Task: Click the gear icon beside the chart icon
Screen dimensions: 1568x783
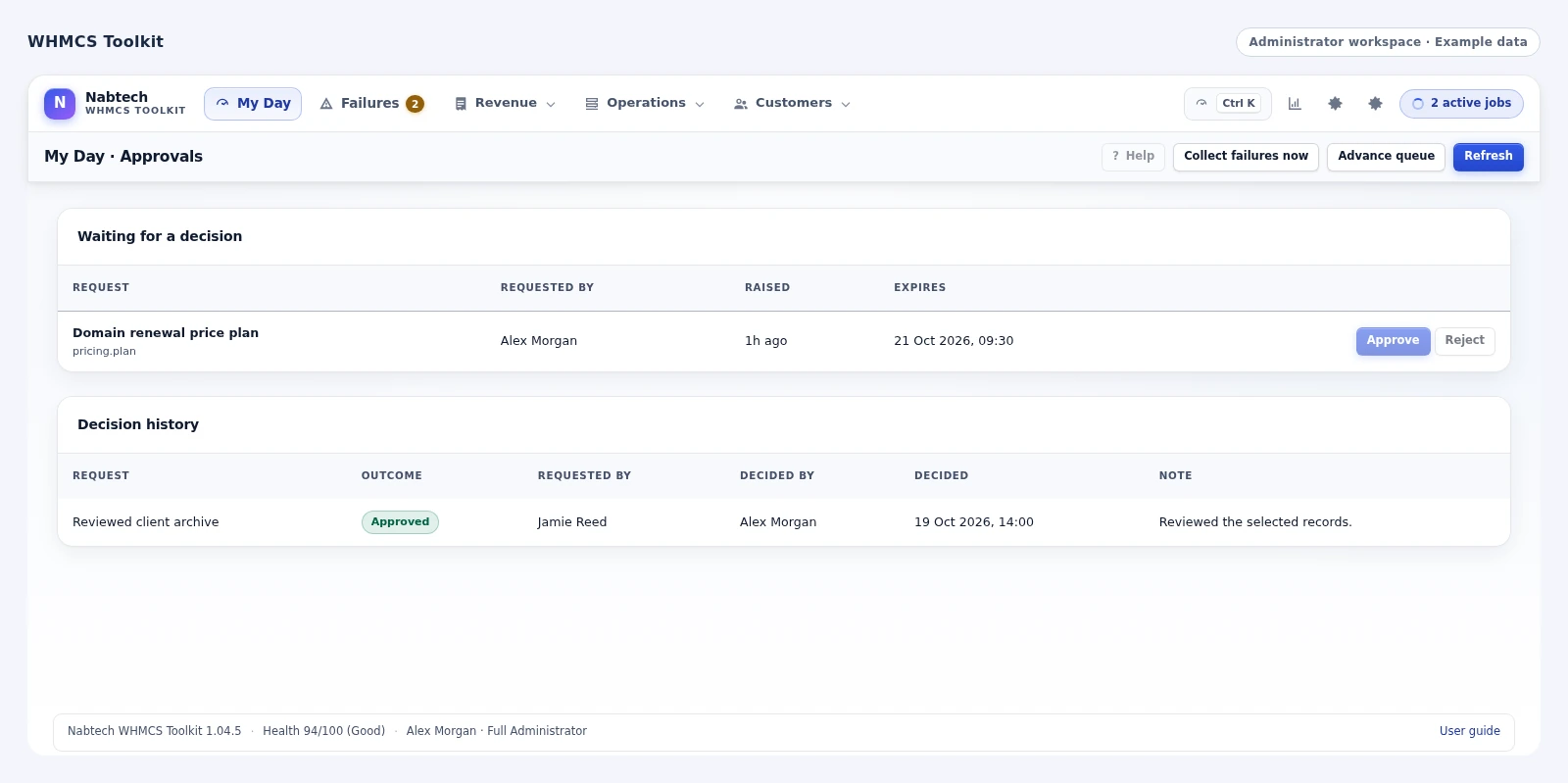Action: 1335,103
